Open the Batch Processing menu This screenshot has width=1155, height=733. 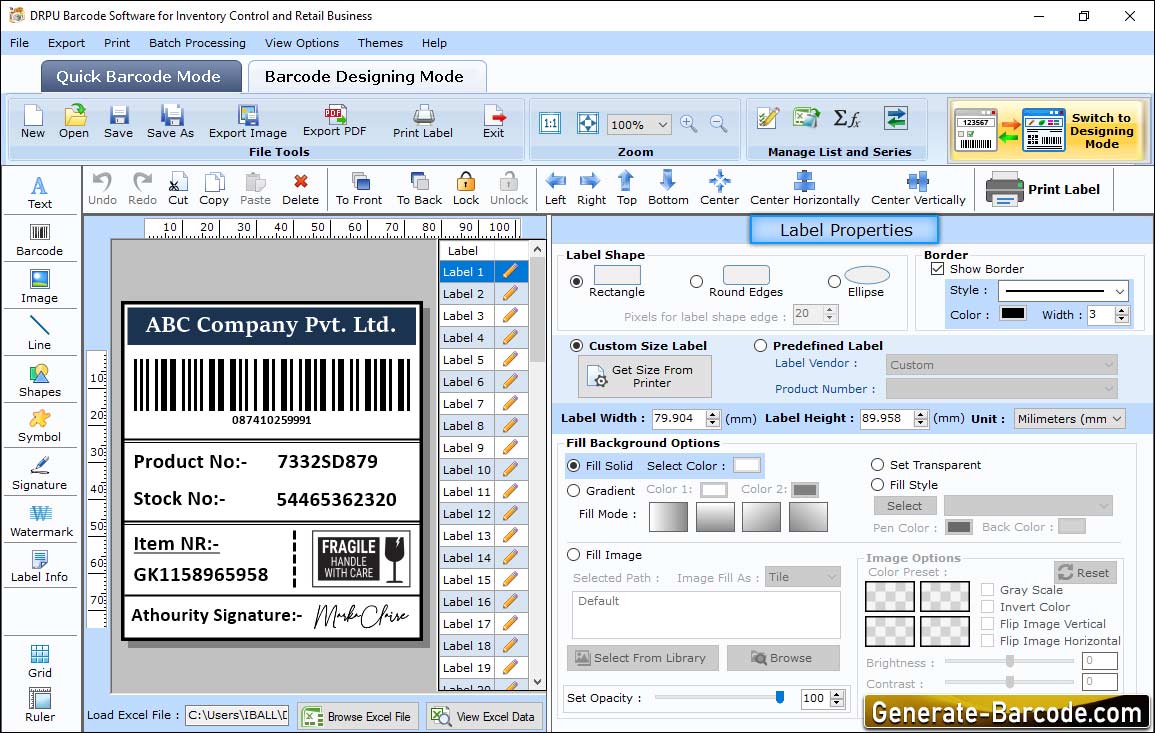coord(197,43)
